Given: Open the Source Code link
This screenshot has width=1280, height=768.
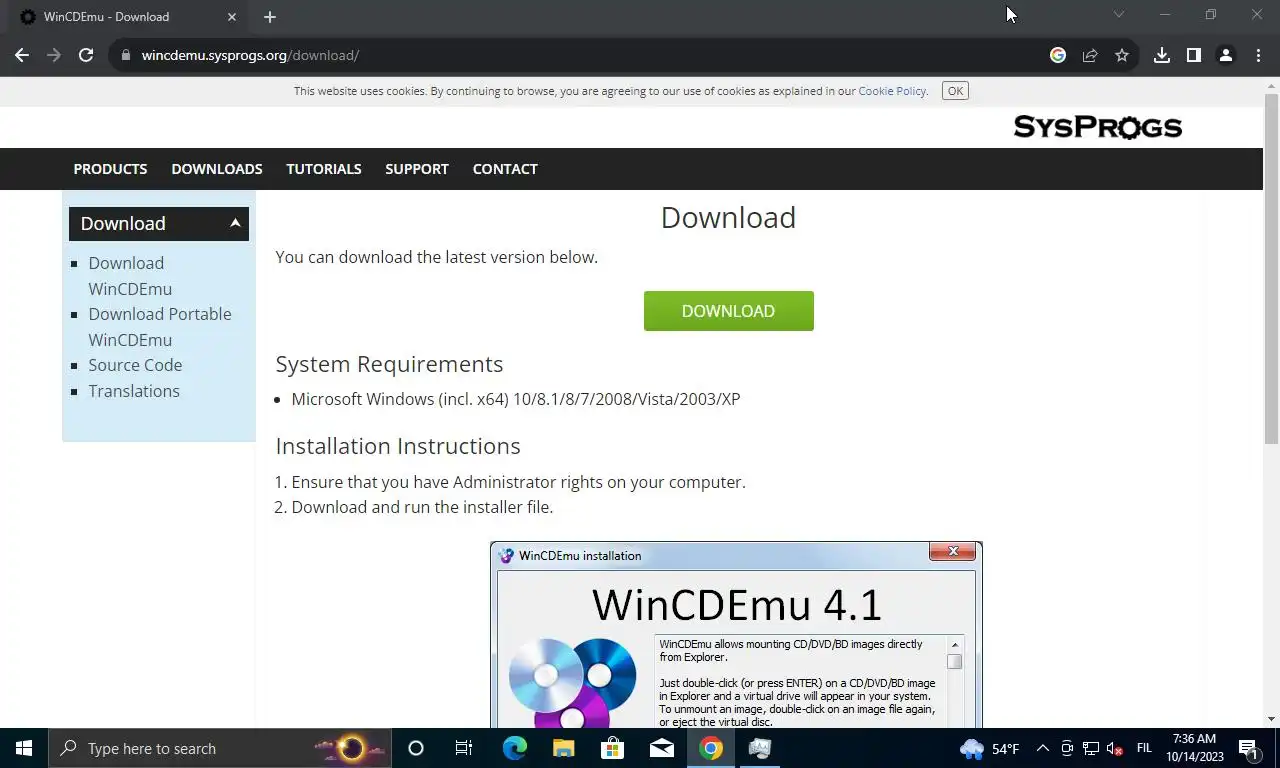Looking at the screenshot, I should point(135,365).
